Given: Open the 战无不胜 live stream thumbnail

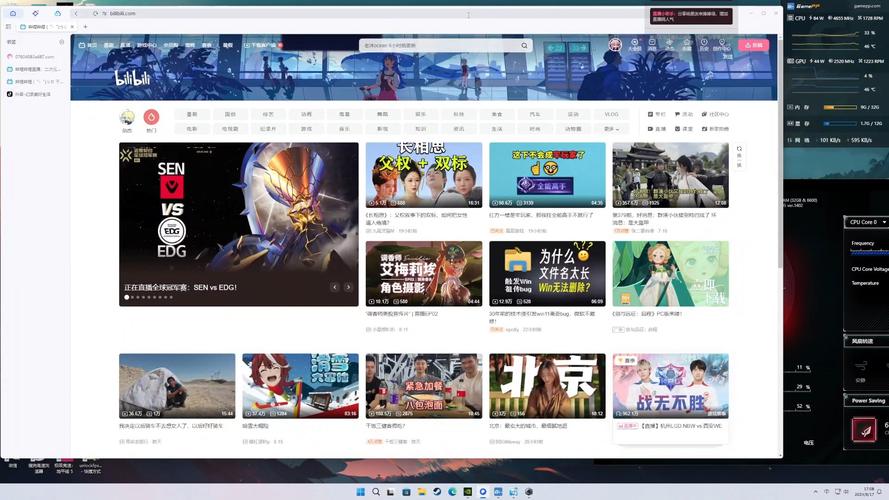Looking at the screenshot, I should tap(671, 386).
